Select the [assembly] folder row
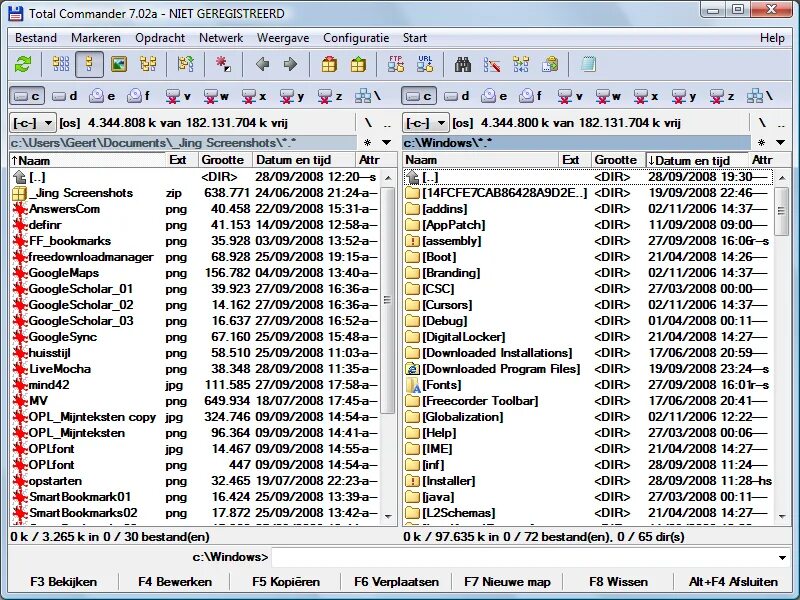This screenshot has height=600, width=800. coord(588,241)
